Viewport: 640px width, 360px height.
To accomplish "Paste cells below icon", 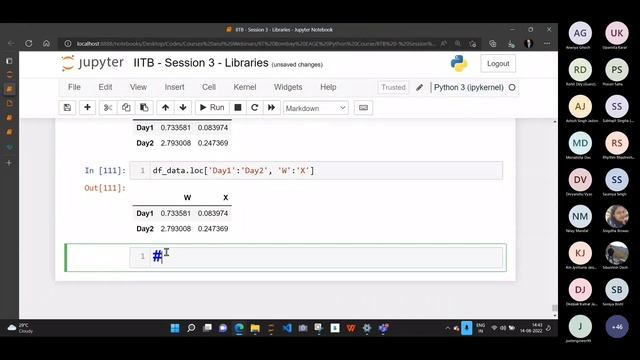I will coord(144,108).
